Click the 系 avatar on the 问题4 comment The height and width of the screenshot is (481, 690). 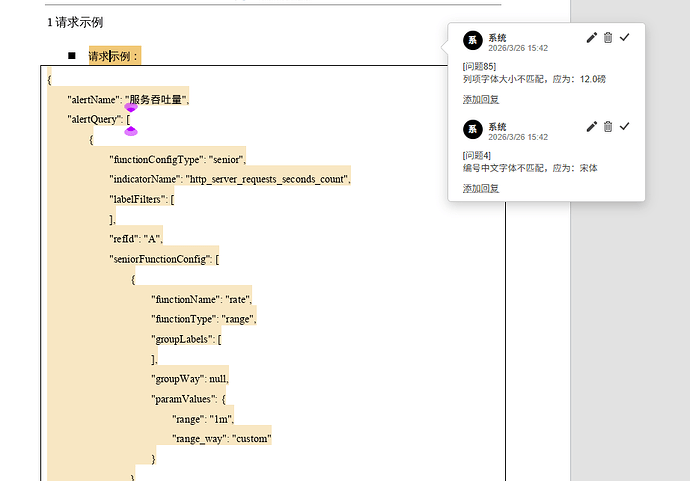point(472,130)
